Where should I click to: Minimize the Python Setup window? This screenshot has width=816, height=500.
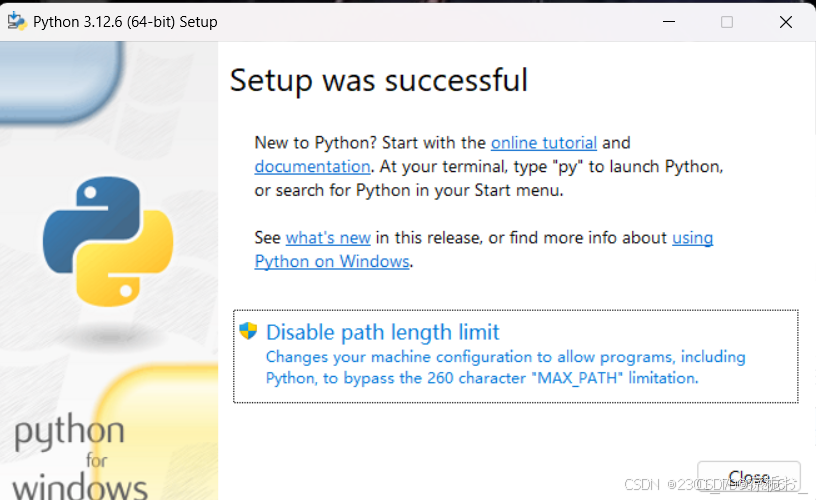click(669, 21)
